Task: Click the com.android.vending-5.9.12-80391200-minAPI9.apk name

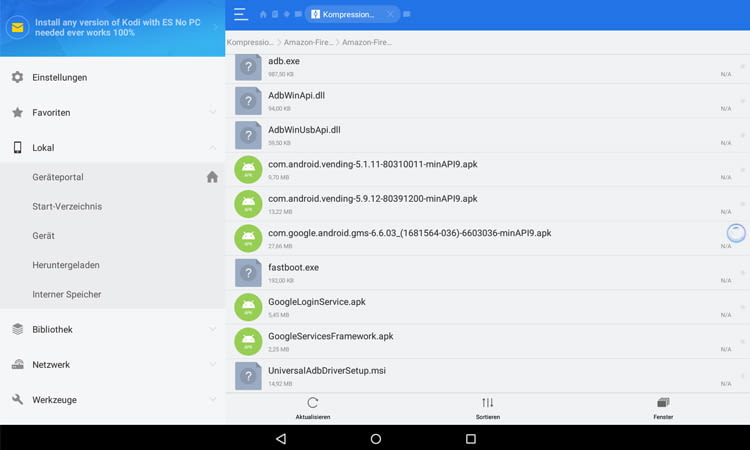Action: [373, 198]
